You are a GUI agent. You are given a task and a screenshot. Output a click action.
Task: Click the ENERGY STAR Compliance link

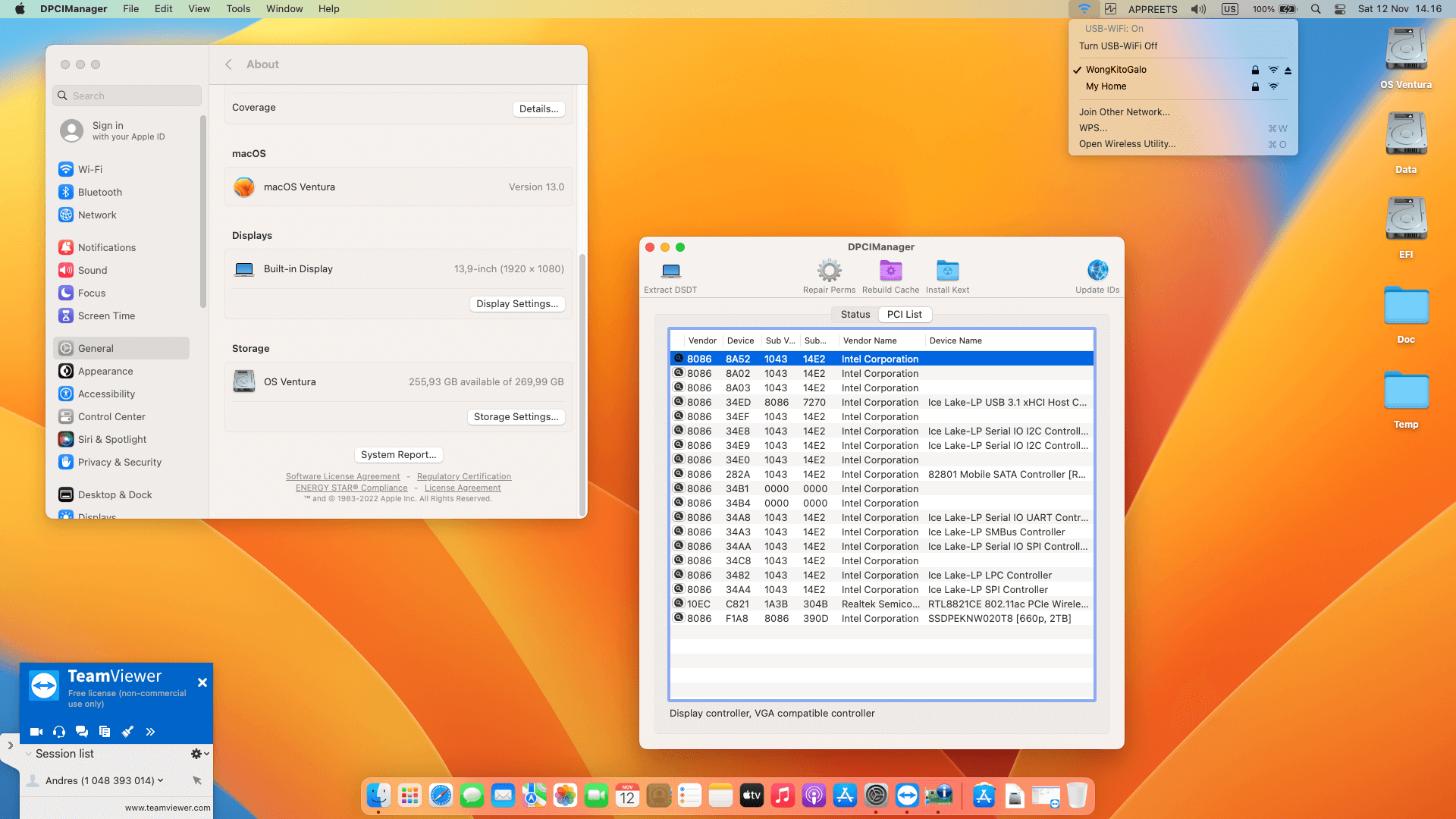[x=352, y=488]
